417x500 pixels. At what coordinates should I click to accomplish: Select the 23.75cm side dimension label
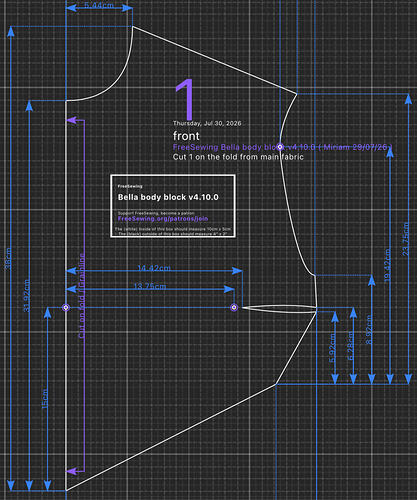click(x=406, y=239)
